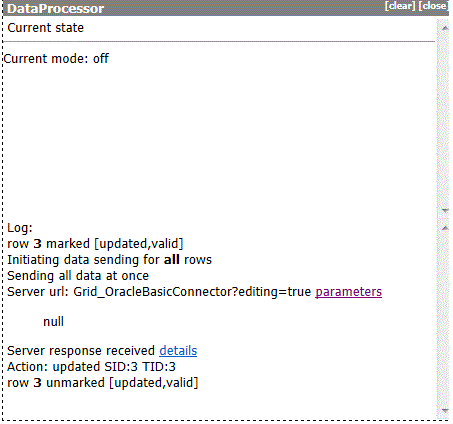Click the state pane scrollbar track
This screenshot has width=453, height=424.
[x=445, y=119]
